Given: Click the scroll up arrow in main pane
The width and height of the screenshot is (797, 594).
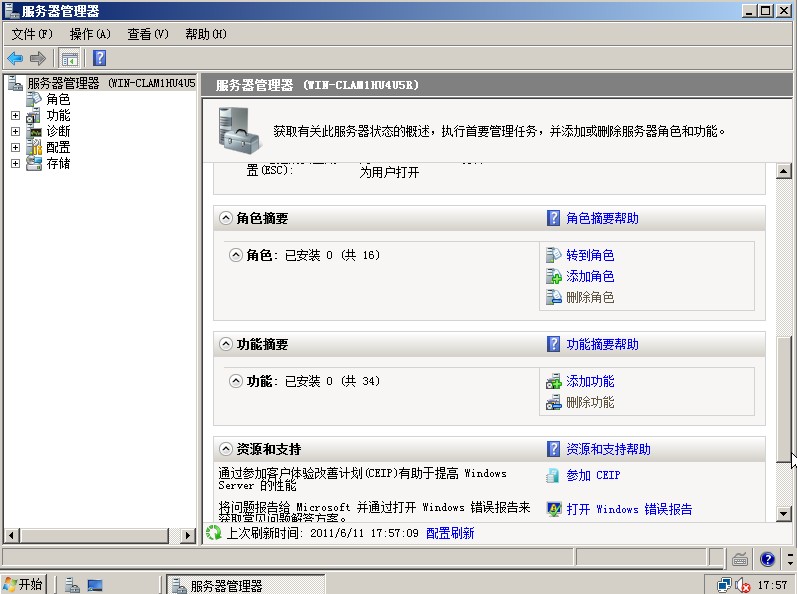Looking at the screenshot, I should [x=784, y=172].
